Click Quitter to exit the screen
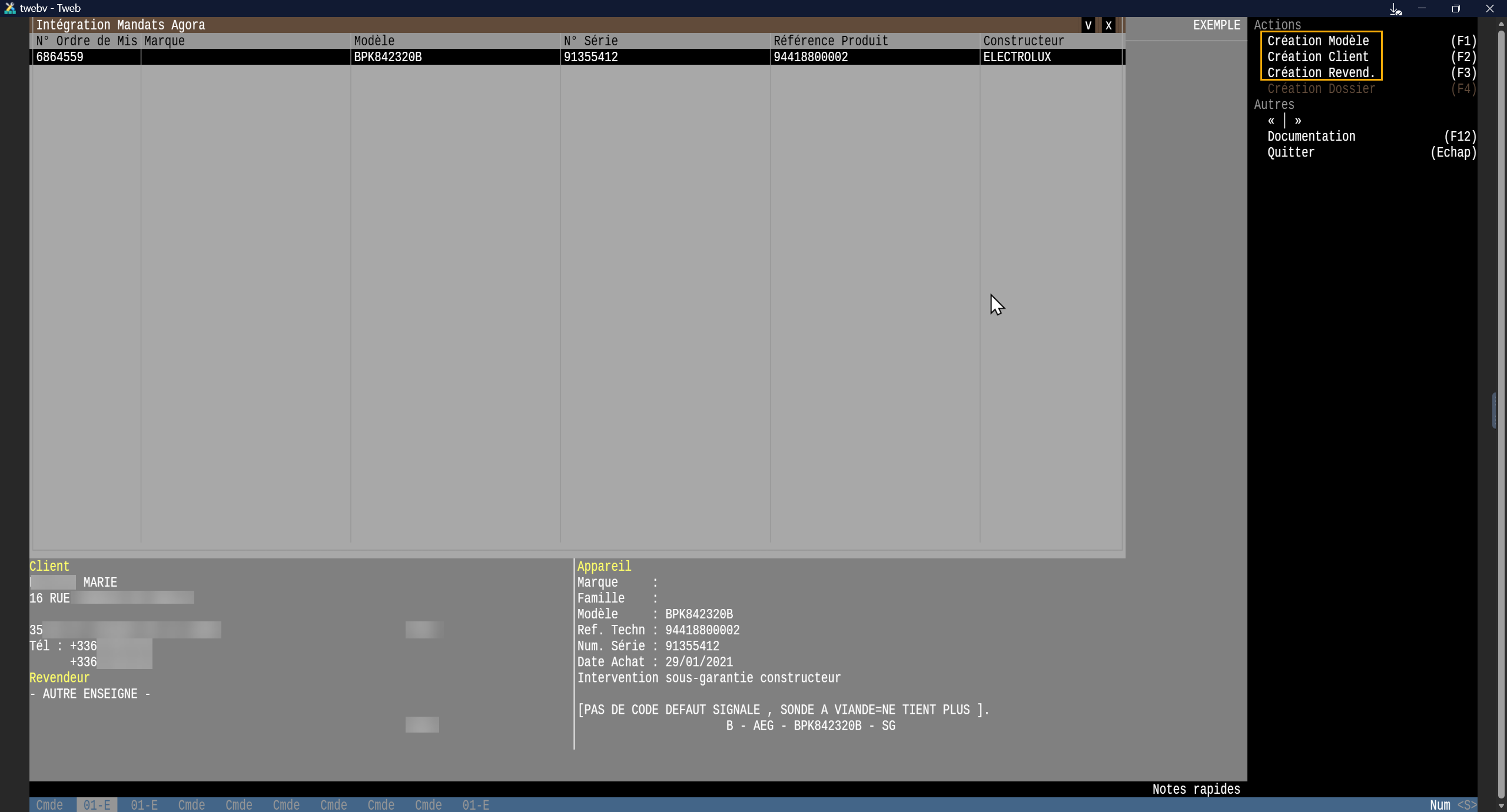The image size is (1507, 812). (1290, 152)
